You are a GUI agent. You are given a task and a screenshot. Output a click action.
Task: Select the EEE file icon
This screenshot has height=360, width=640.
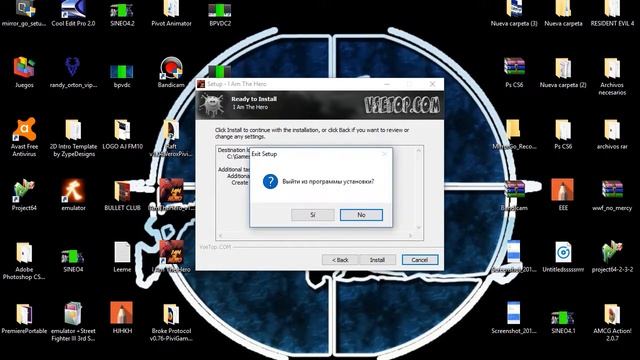tap(563, 194)
